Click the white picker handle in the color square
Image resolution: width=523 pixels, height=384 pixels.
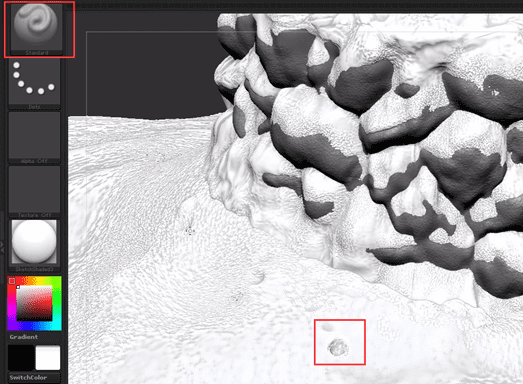pyautogui.click(x=18, y=287)
